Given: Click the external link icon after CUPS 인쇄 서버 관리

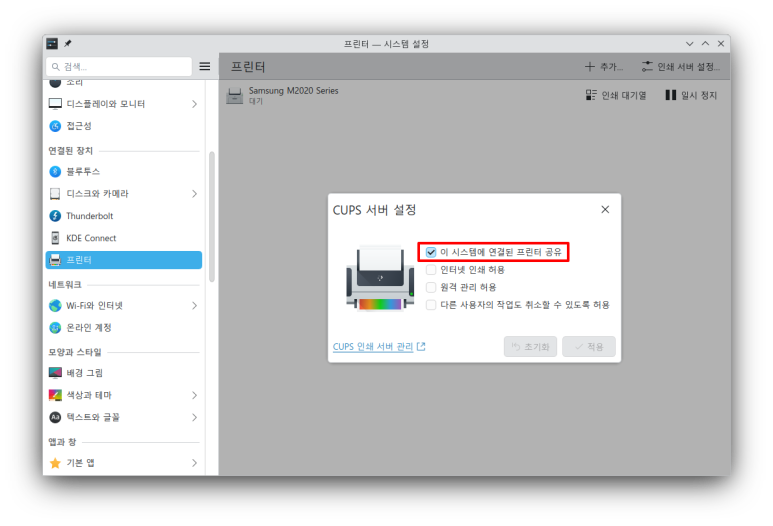Looking at the screenshot, I should tap(421, 347).
